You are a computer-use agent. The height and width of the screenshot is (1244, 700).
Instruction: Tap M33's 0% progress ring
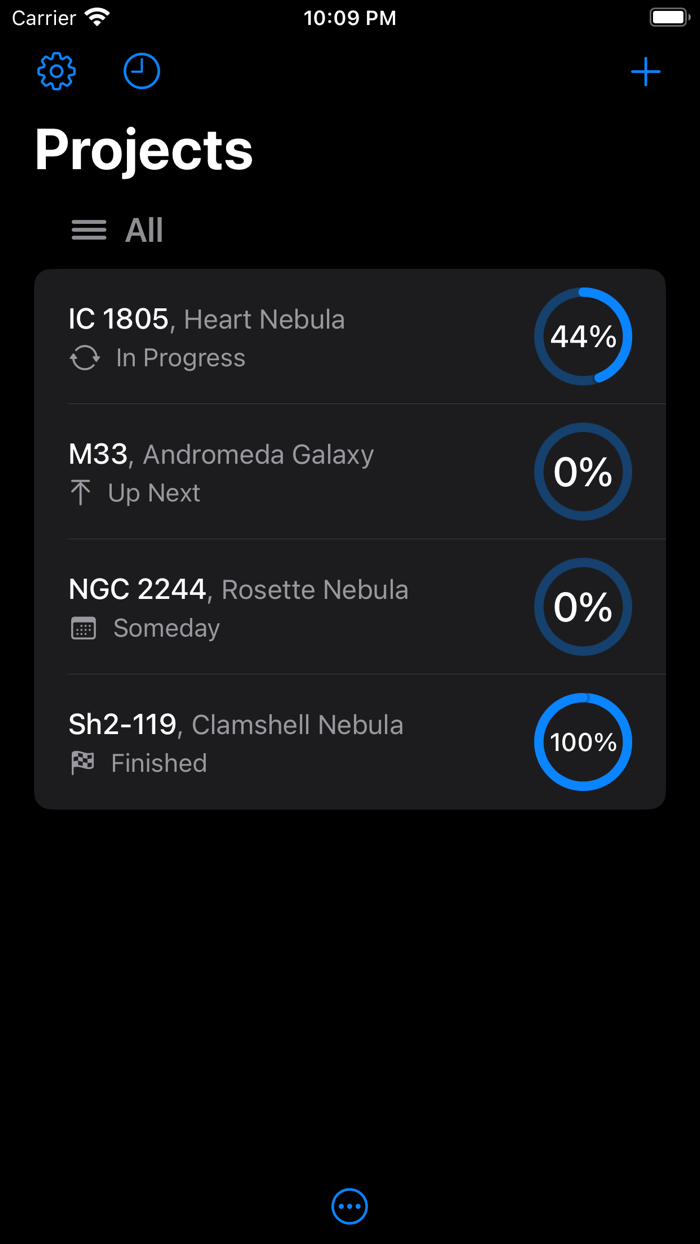point(583,472)
